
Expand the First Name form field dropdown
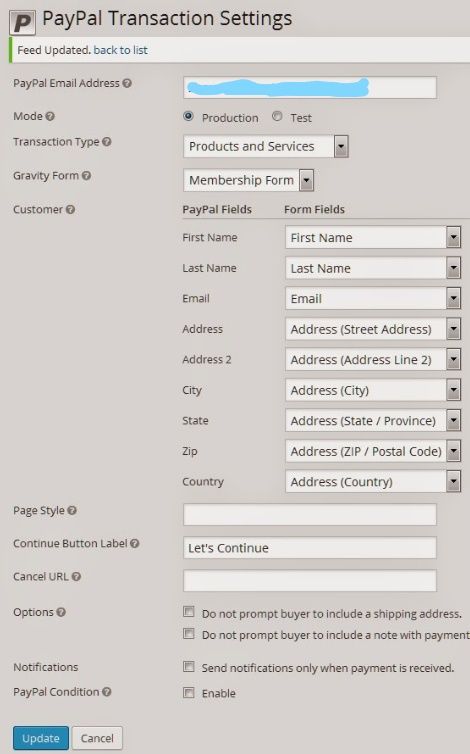[x=373, y=238]
